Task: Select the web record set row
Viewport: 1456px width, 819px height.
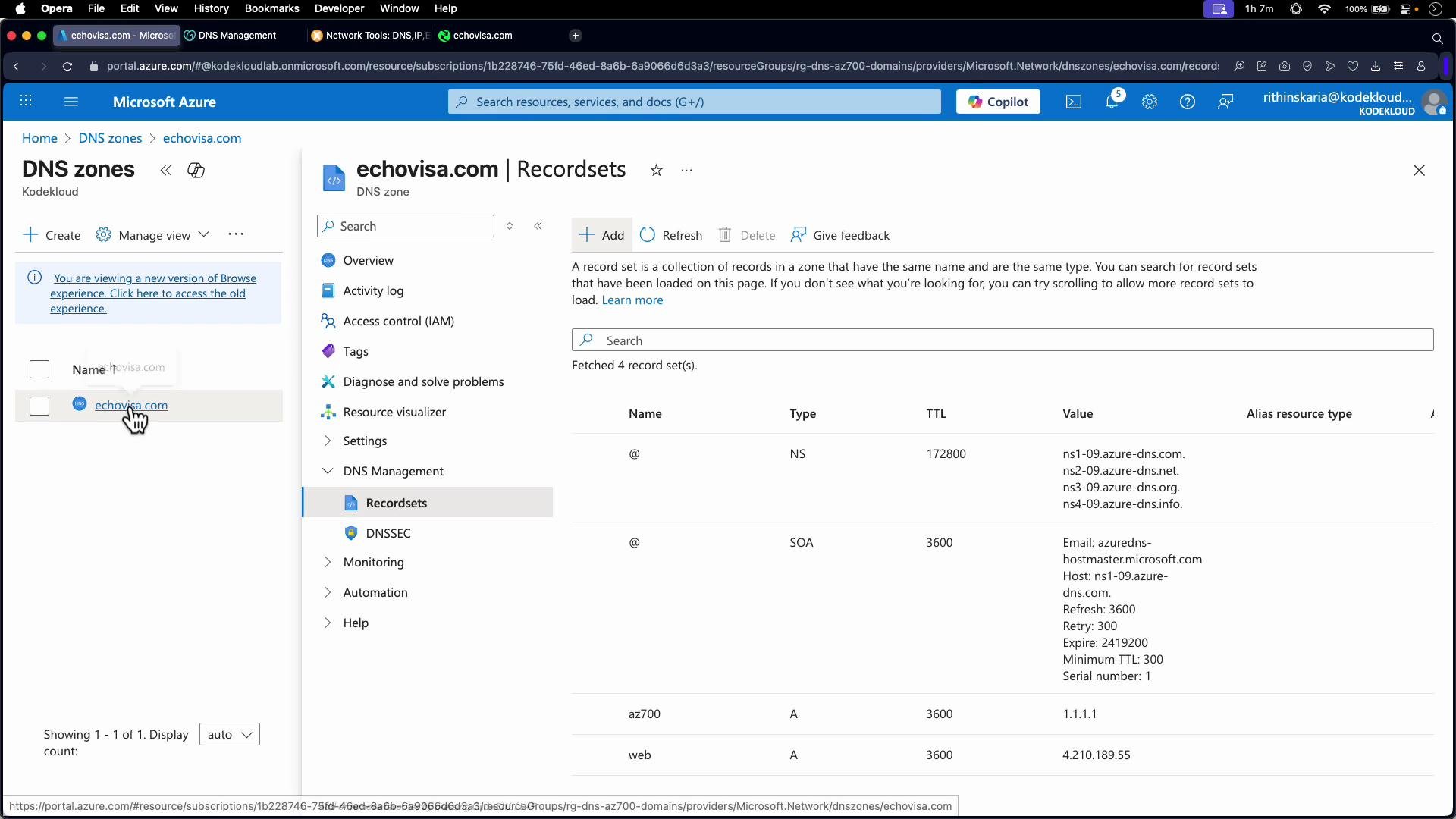Action: pyautogui.click(x=1003, y=755)
